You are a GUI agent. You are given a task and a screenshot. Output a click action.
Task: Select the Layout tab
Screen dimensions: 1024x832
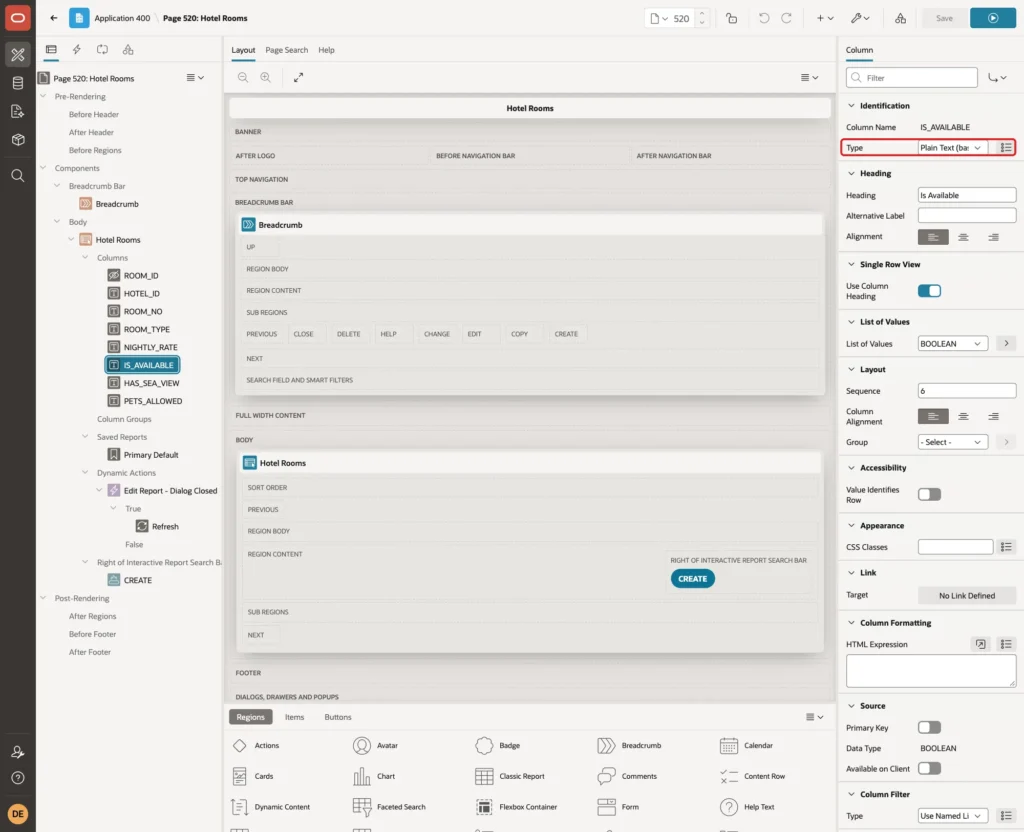coord(243,50)
